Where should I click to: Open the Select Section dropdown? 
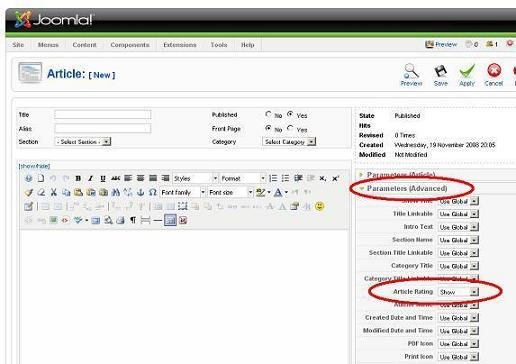83,142
